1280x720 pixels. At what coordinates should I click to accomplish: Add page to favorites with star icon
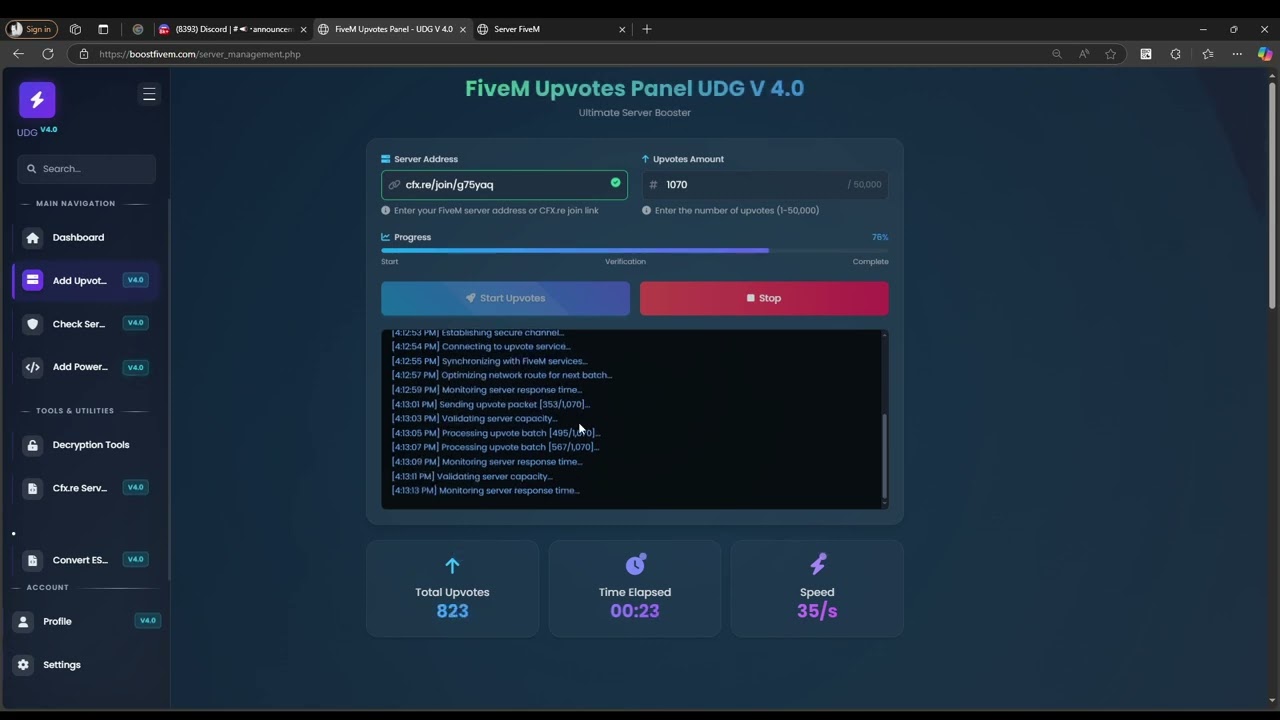point(1110,54)
